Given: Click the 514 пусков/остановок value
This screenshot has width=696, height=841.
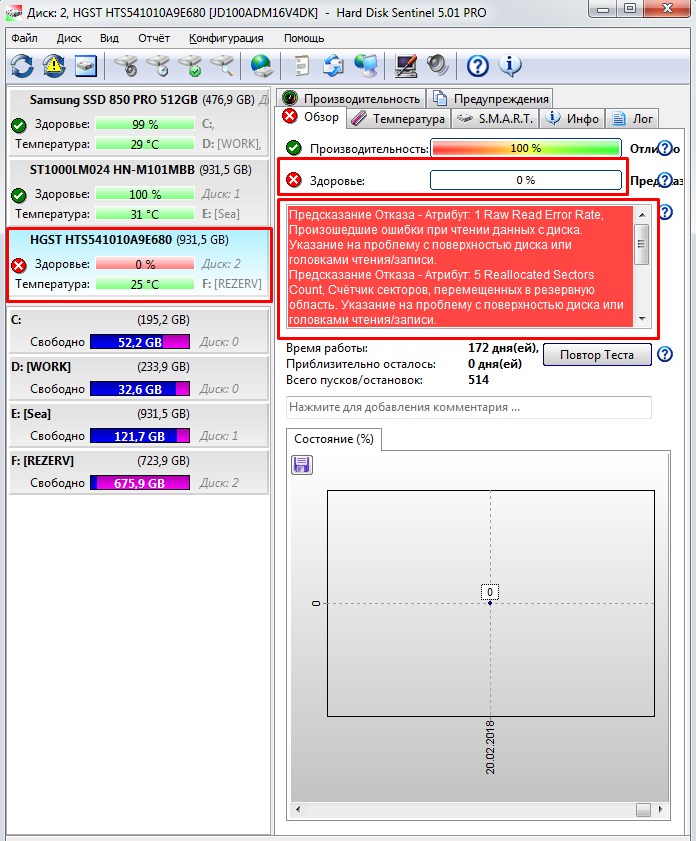Looking at the screenshot, I should pyautogui.click(x=478, y=380).
